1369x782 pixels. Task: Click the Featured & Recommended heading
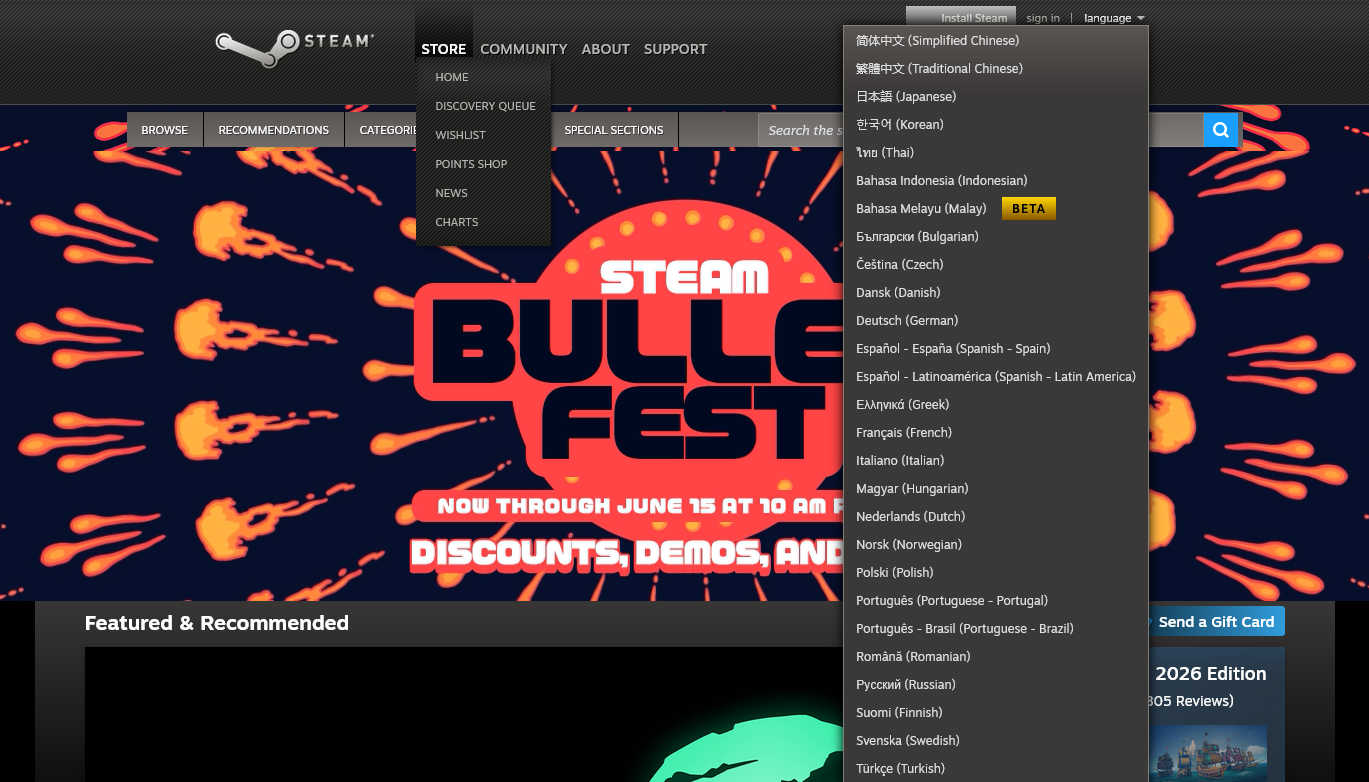click(x=217, y=623)
